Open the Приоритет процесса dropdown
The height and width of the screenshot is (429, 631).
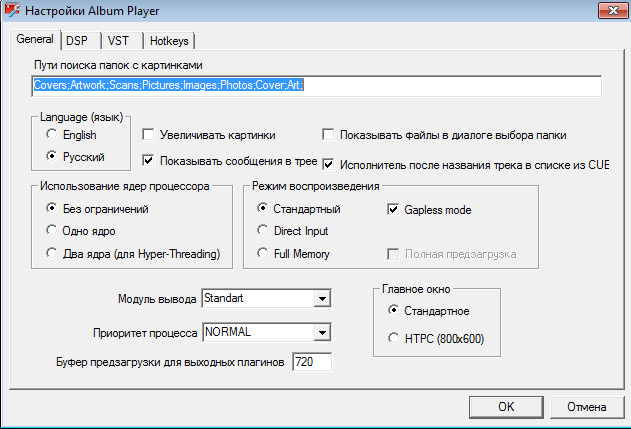[266, 332]
